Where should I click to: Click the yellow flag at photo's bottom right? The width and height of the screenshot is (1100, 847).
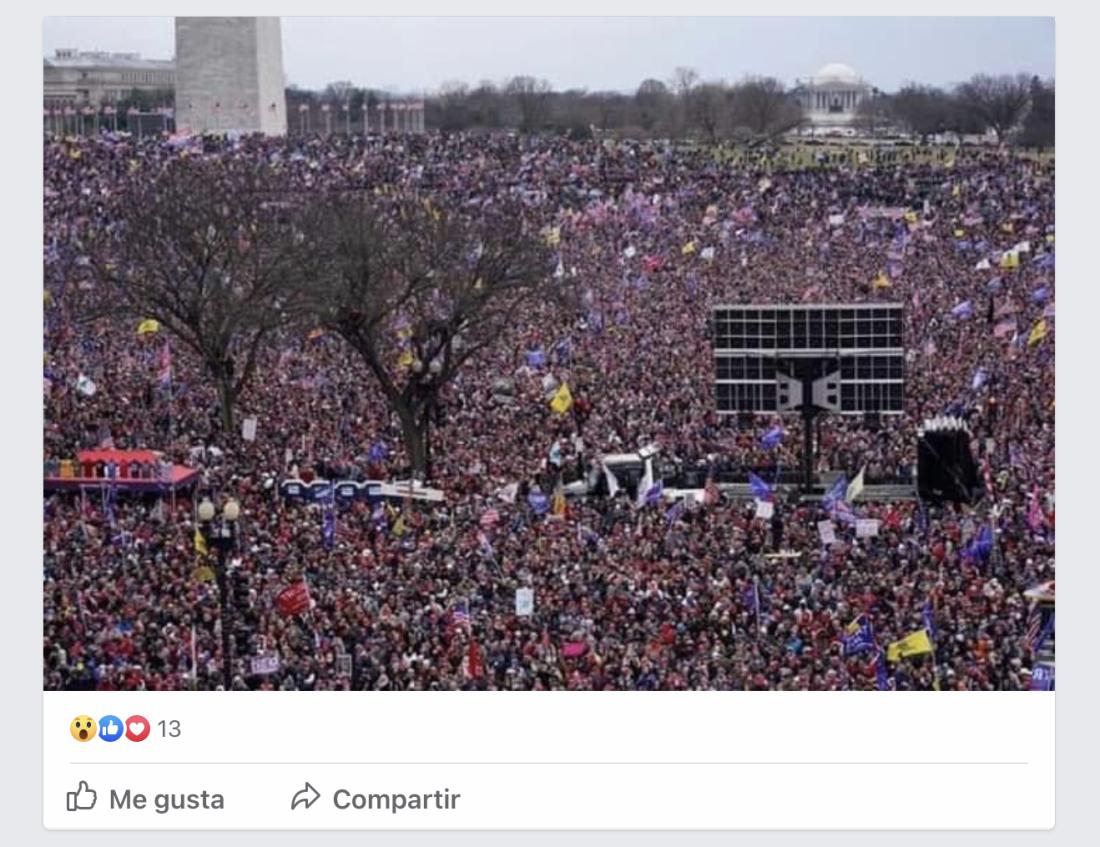click(x=910, y=646)
